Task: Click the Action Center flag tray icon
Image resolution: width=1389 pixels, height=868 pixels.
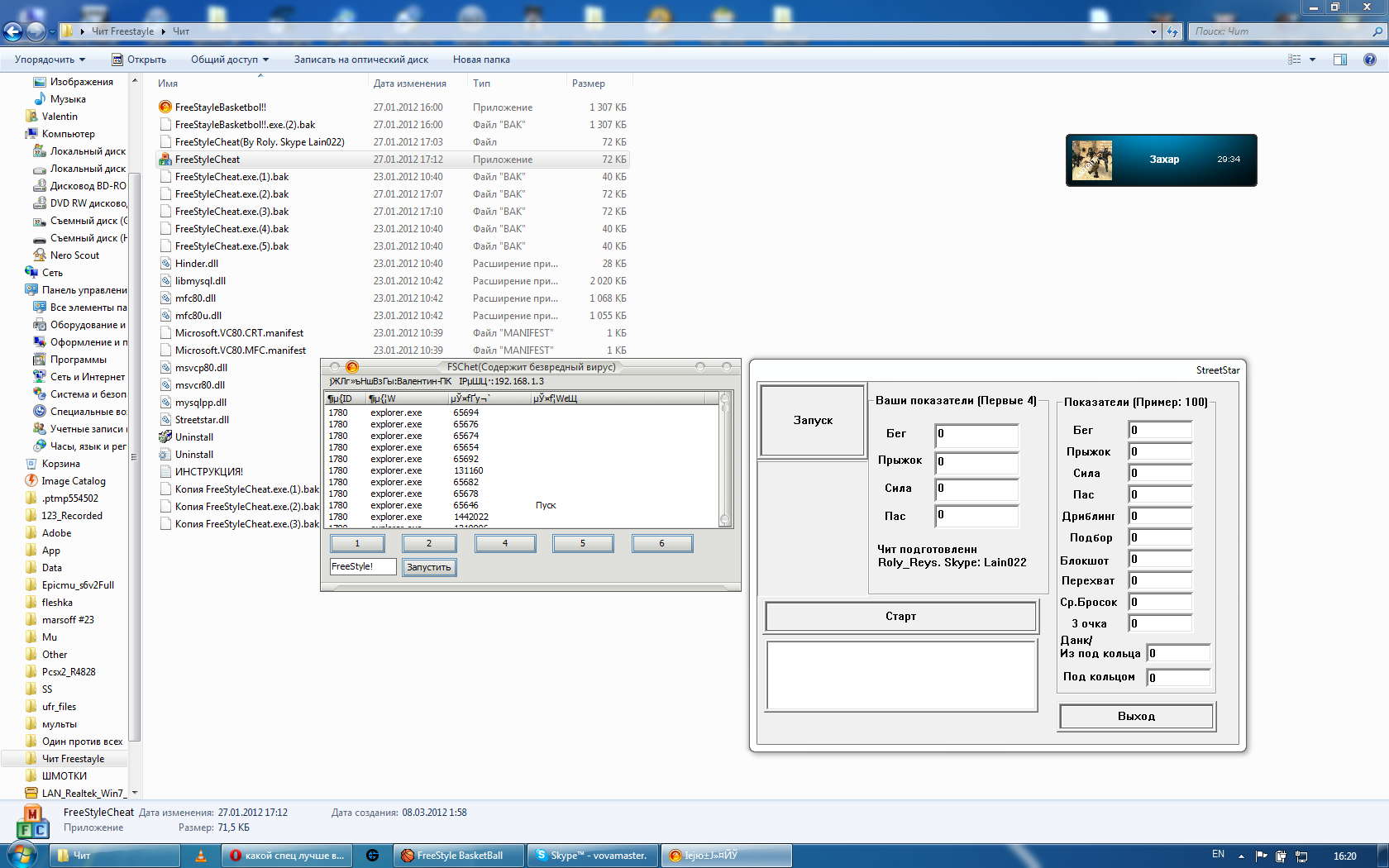Action: (x=1261, y=856)
